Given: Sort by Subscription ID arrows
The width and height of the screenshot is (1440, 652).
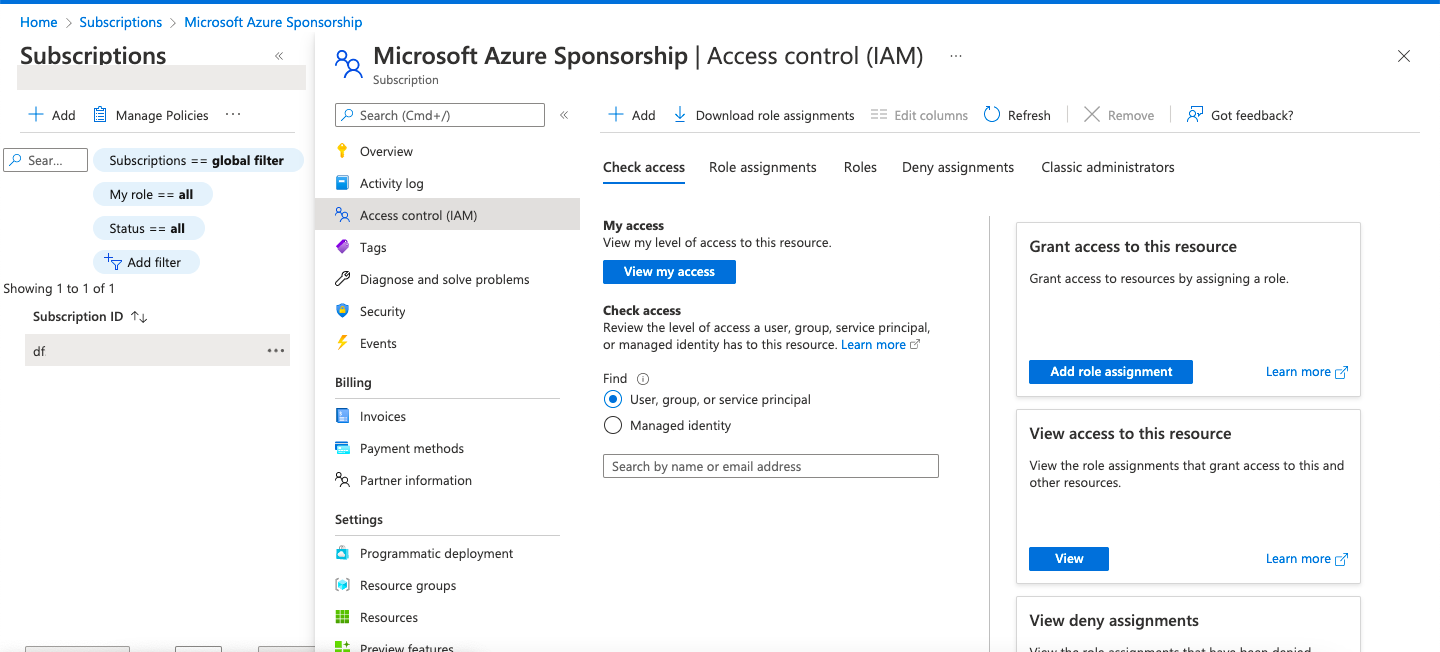Looking at the screenshot, I should pyautogui.click(x=139, y=317).
